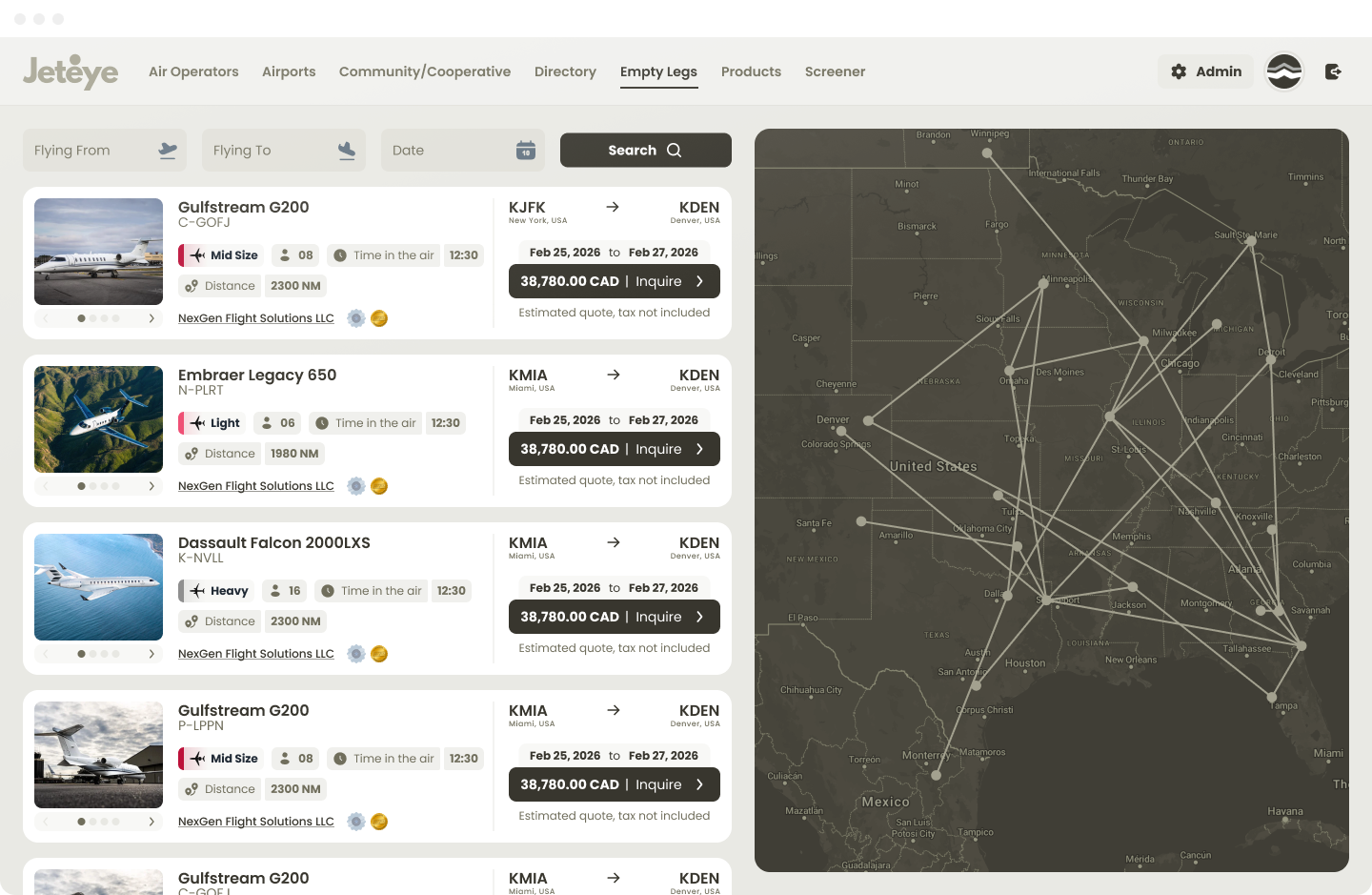The height and width of the screenshot is (895, 1372).
Task: Switch to the Screener page
Action: pyautogui.click(x=835, y=71)
